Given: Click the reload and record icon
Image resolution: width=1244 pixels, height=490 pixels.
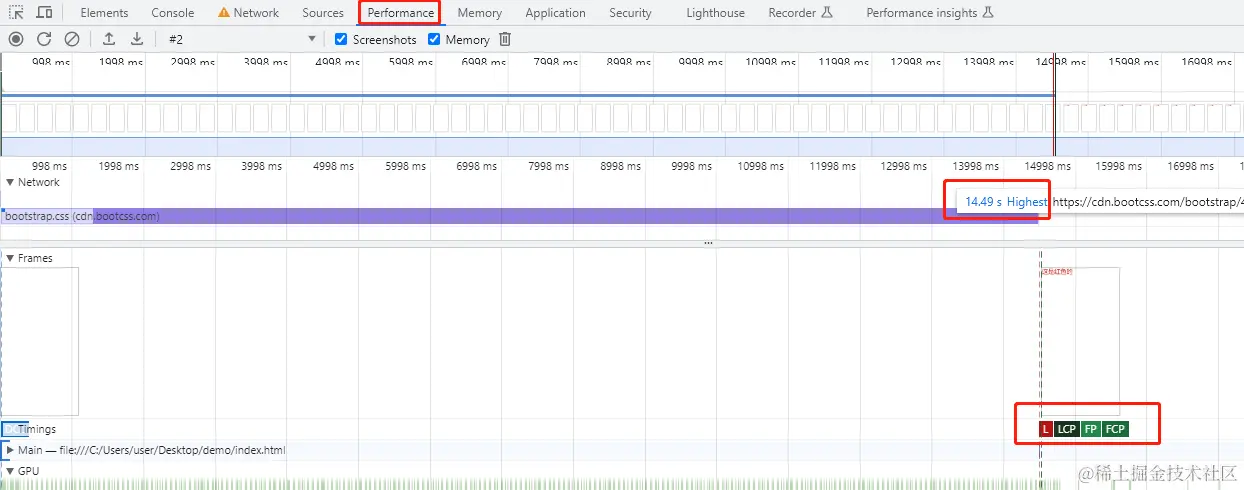Looking at the screenshot, I should (44, 39).
